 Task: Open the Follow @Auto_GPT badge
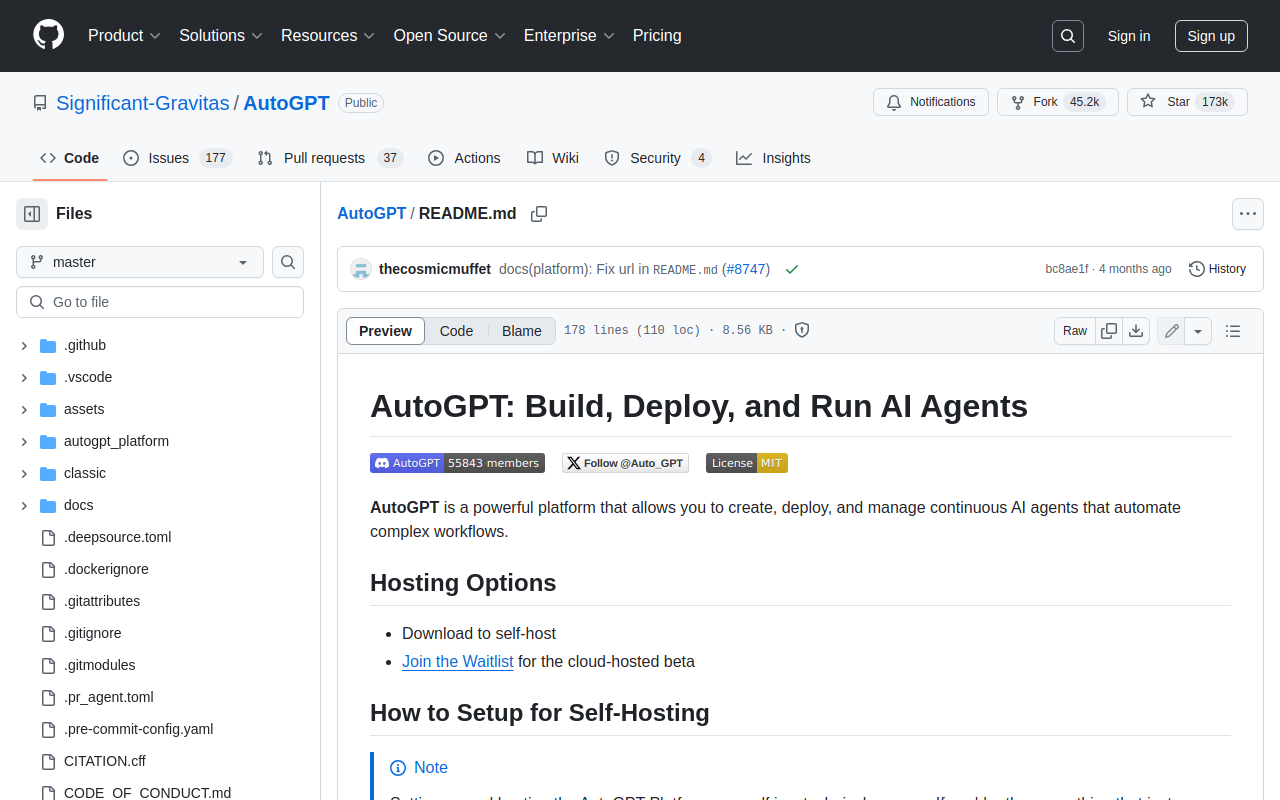pyautogui.click(x=626, y=463)
